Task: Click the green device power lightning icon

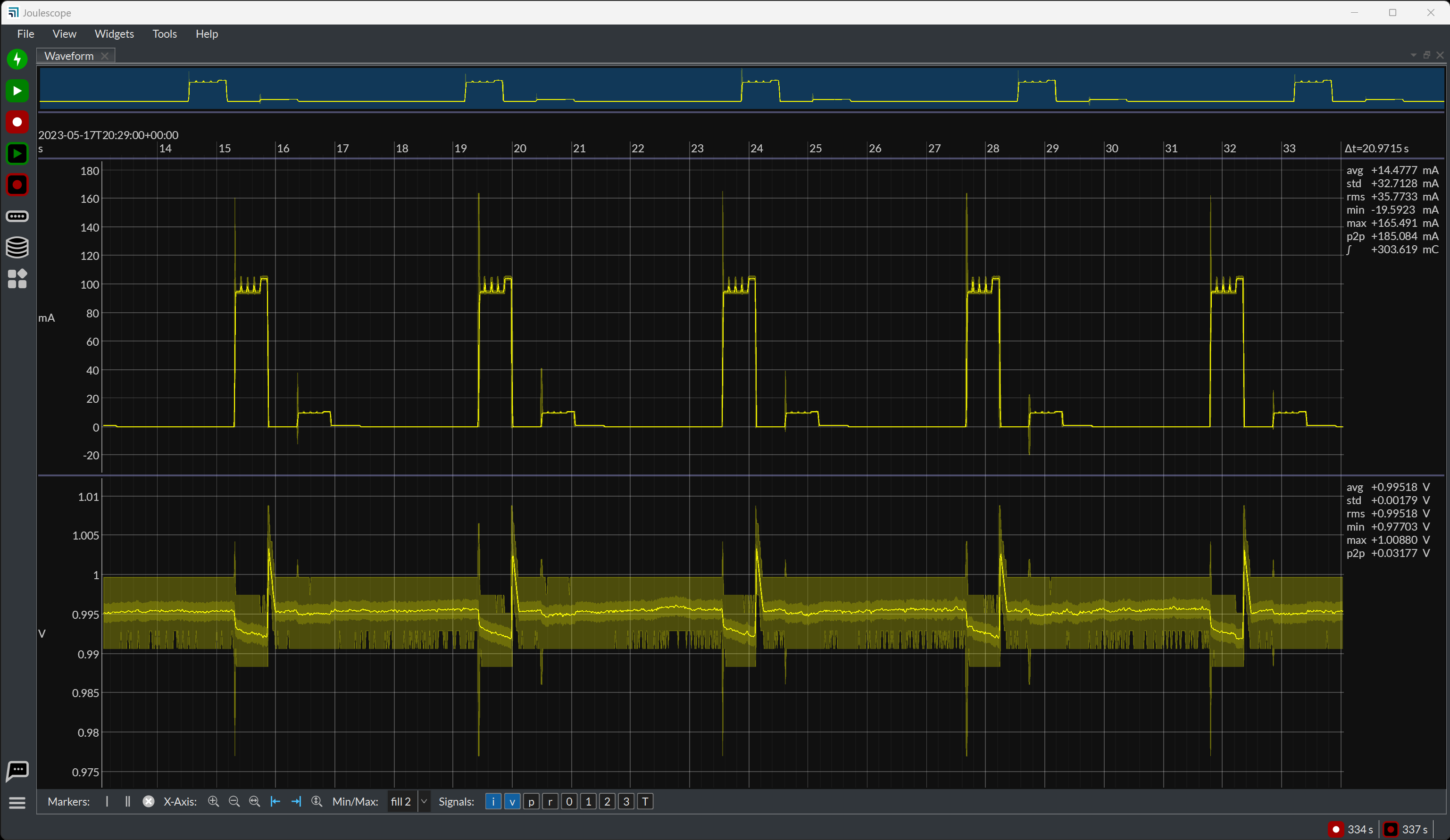Action: click(17, 58)
